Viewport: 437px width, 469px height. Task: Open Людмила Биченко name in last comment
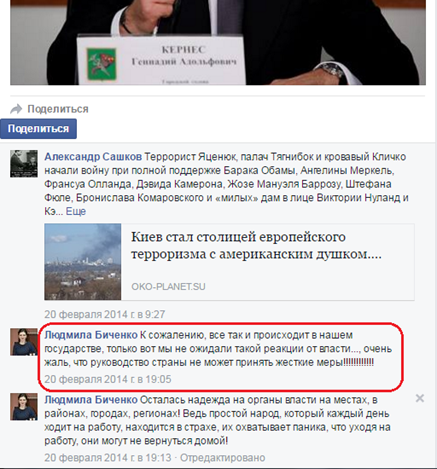coord(91,400)
